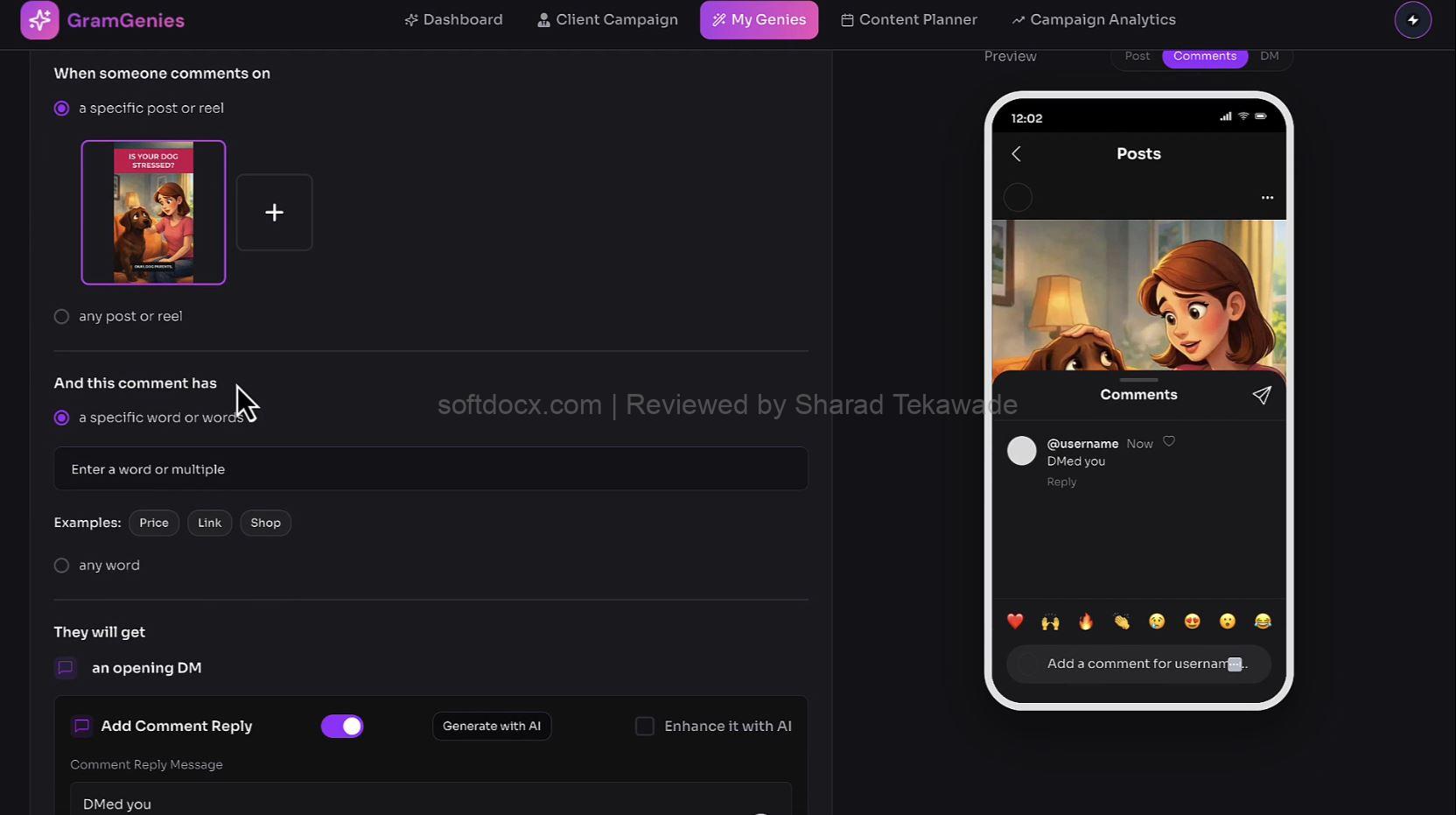Pick the laughing emoji reaction
The image size is (1456, 815).
pyautogui.click(x=1262, y=622)
